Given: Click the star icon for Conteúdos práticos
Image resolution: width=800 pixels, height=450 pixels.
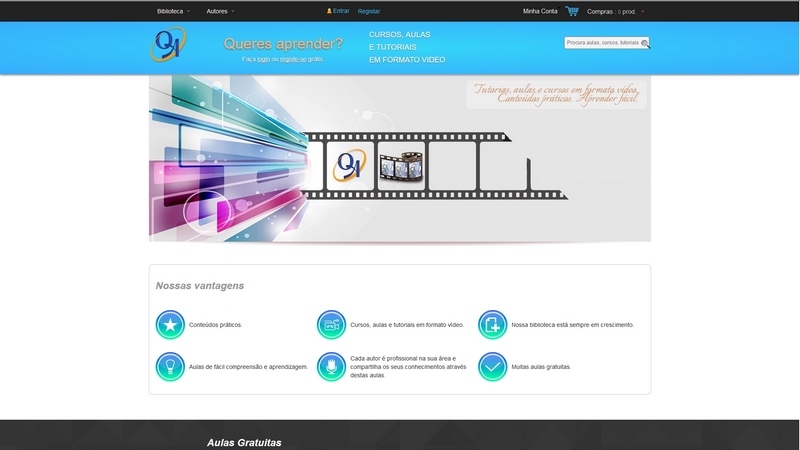Looking at the screenshot, I should (x=170, y=324).
